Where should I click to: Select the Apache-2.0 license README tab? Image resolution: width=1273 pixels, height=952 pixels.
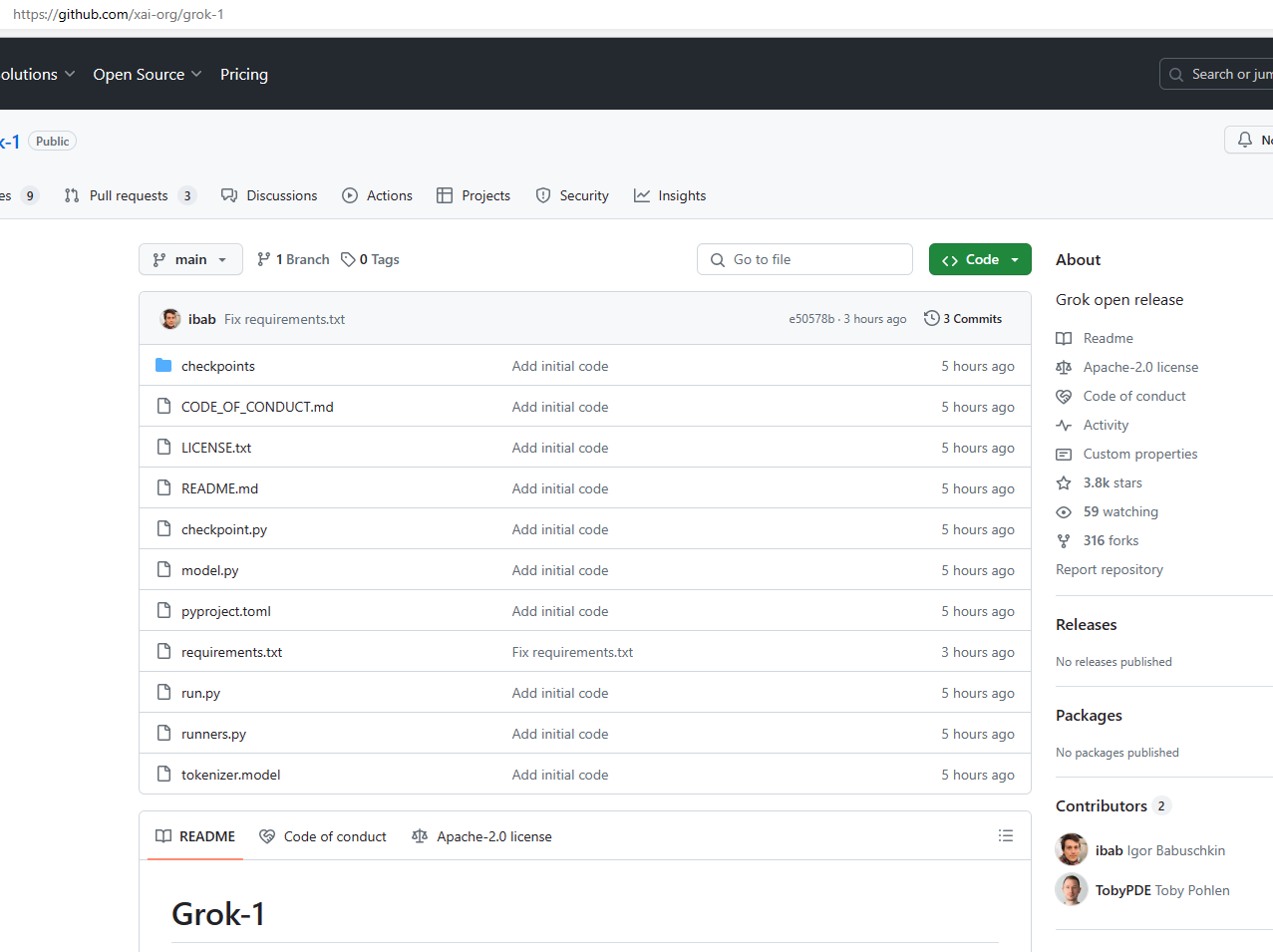(482, 837)
